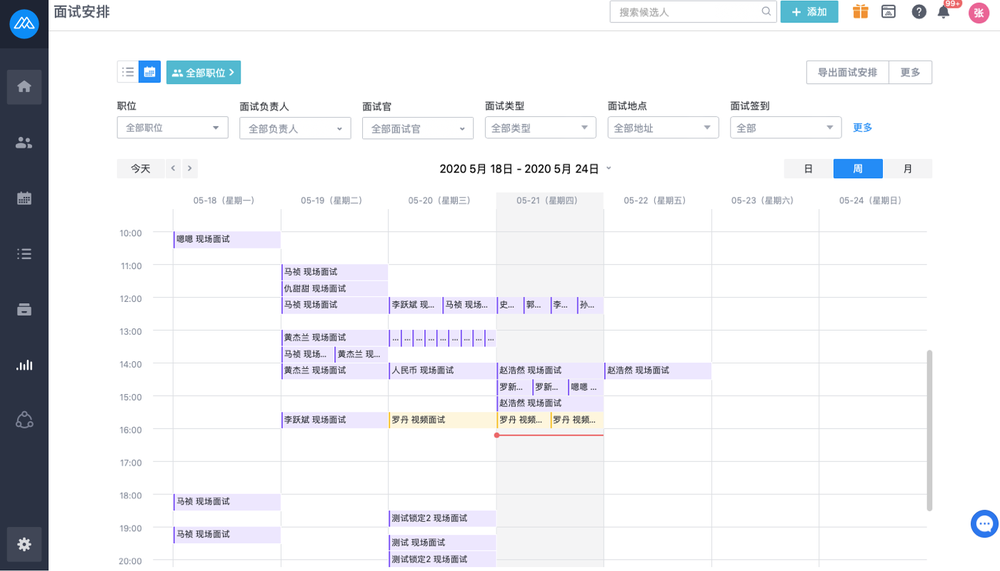1000x571 pixels.
Task: Open the help question mark icon
Action: 918,11
